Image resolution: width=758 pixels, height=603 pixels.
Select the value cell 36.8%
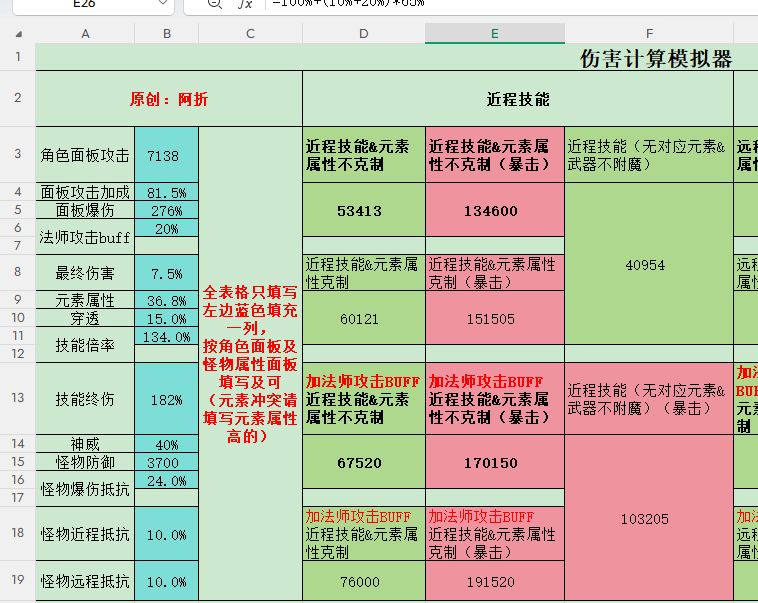click(167, 300)
